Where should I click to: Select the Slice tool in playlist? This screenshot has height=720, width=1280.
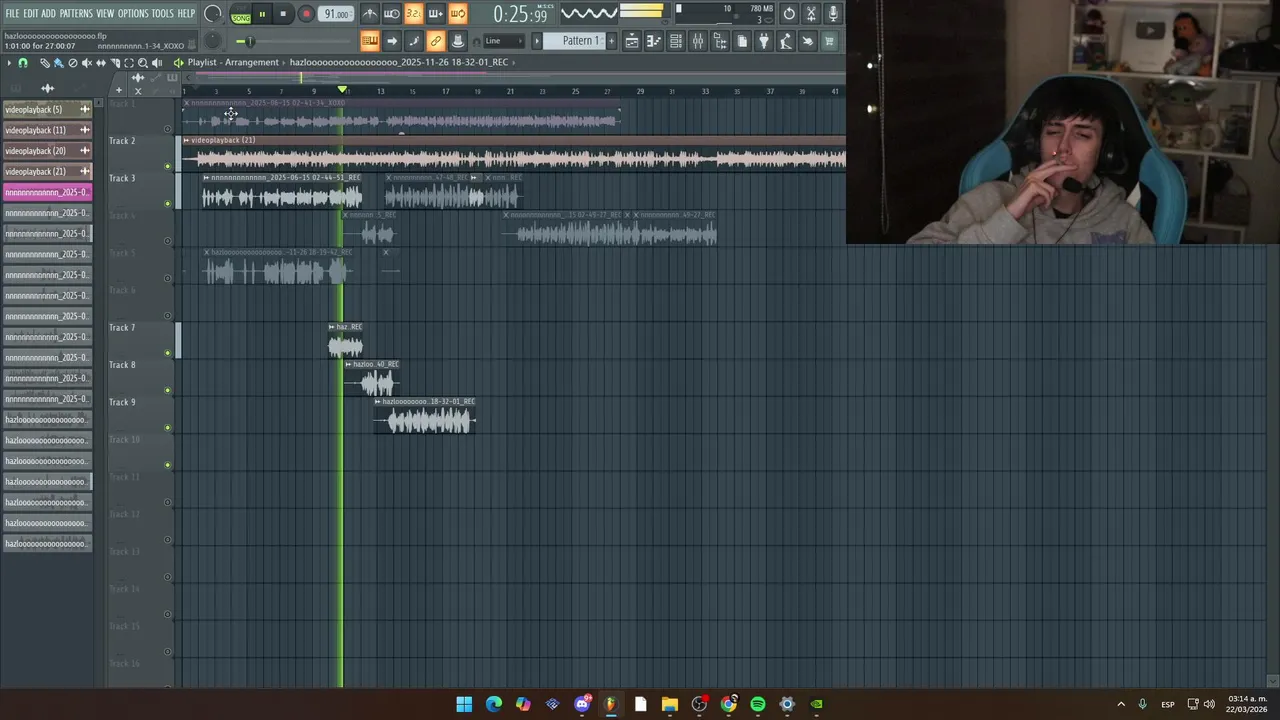pyautogui.click(x=115, y=63)
